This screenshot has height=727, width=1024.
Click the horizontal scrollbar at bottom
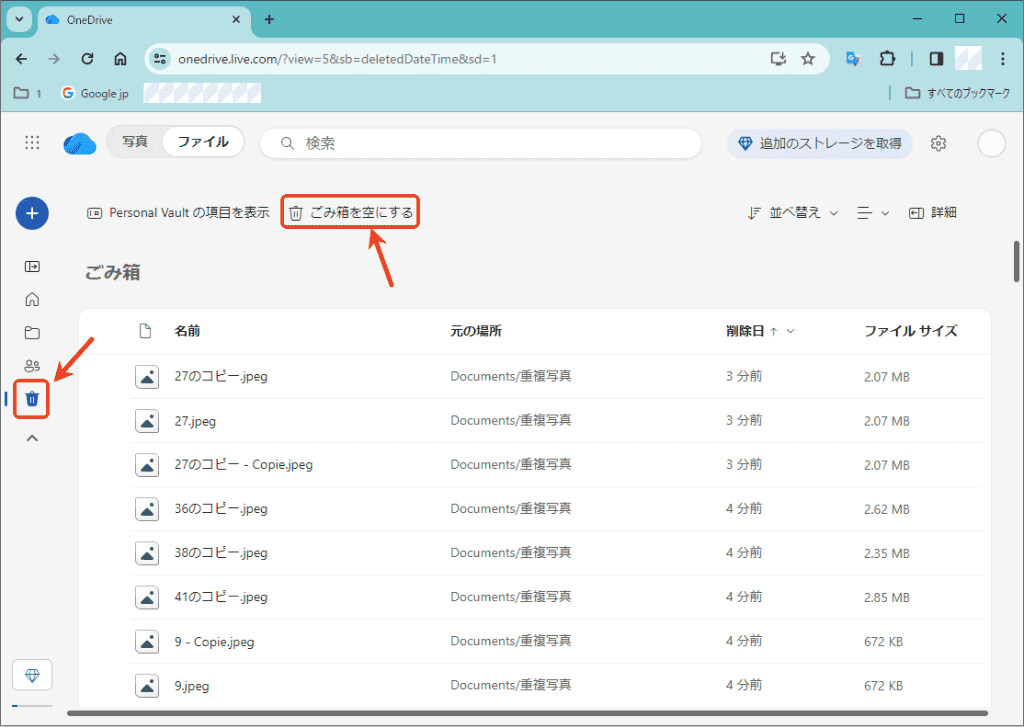point(500,713)
